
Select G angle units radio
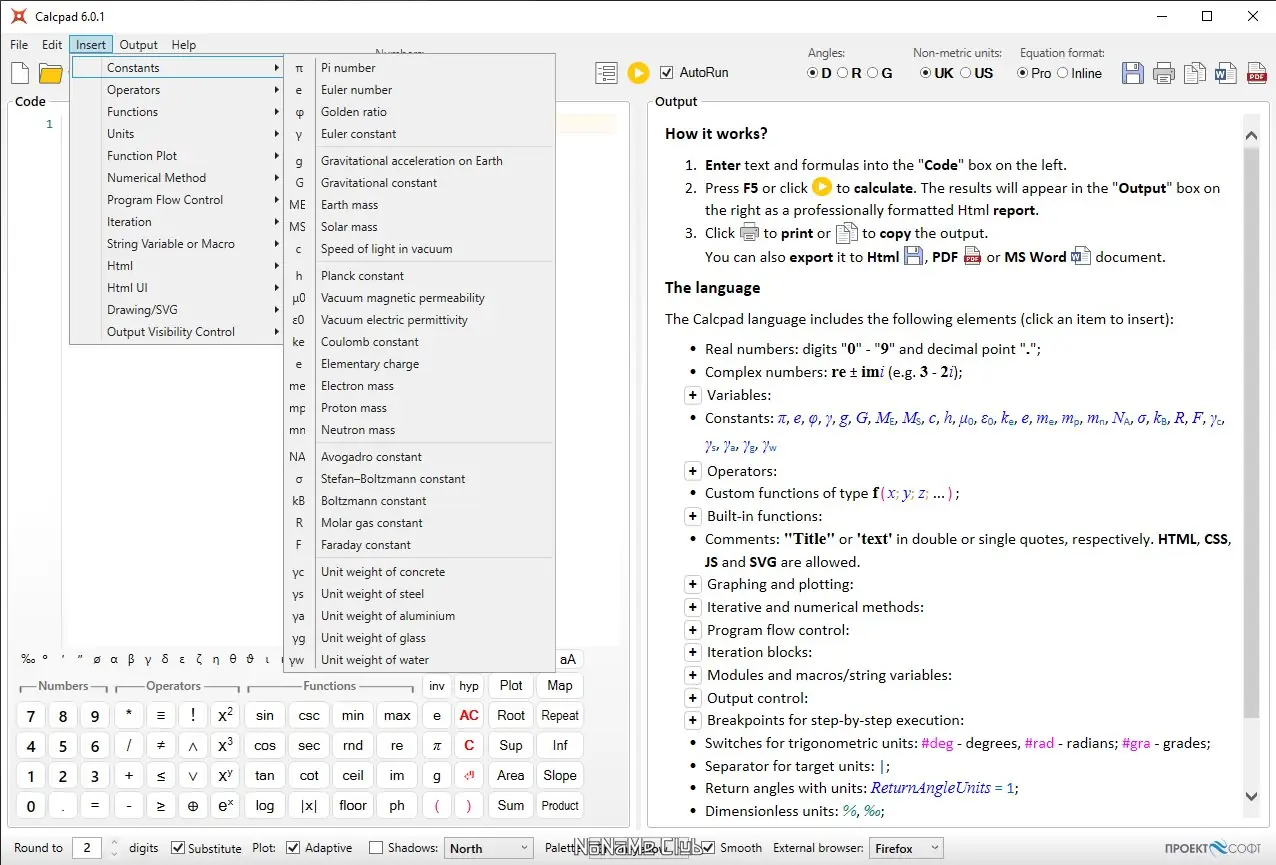pos(873,73)
